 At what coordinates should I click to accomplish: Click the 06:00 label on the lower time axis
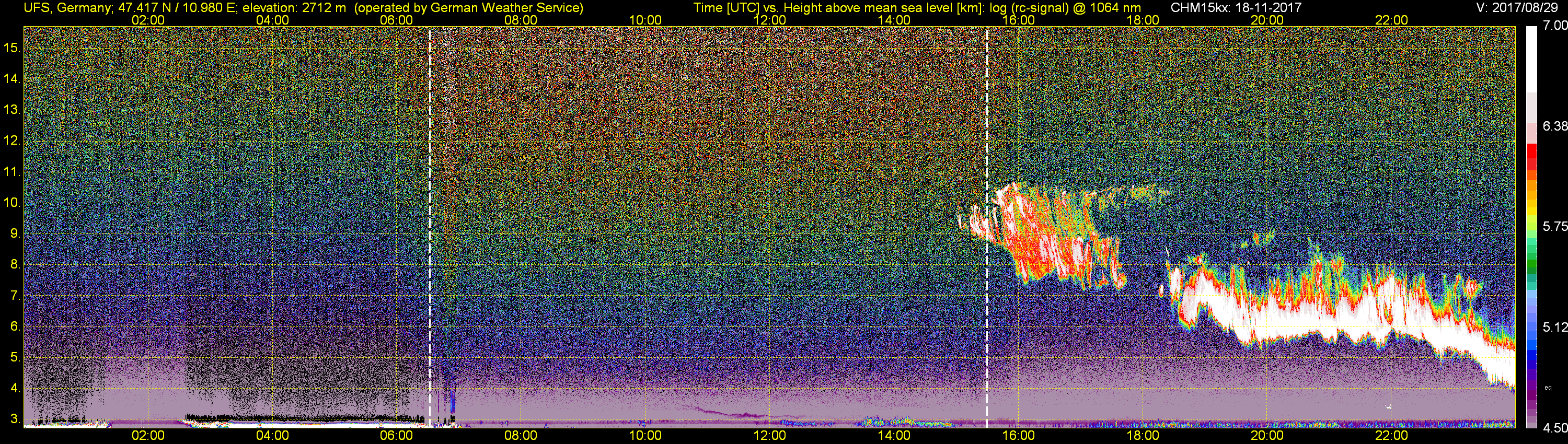pos(396,436)
